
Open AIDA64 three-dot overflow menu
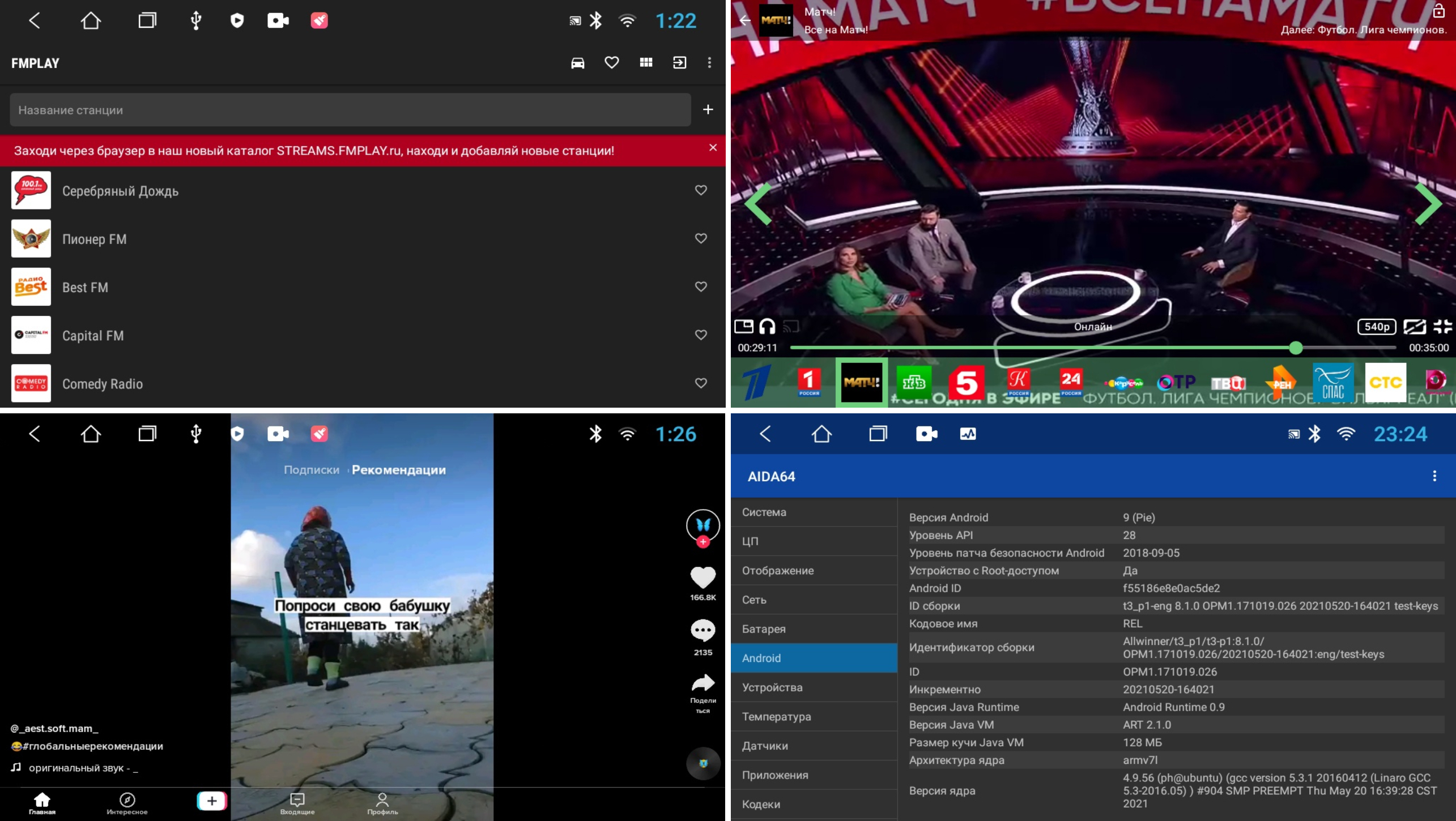tap(1434, 476)
